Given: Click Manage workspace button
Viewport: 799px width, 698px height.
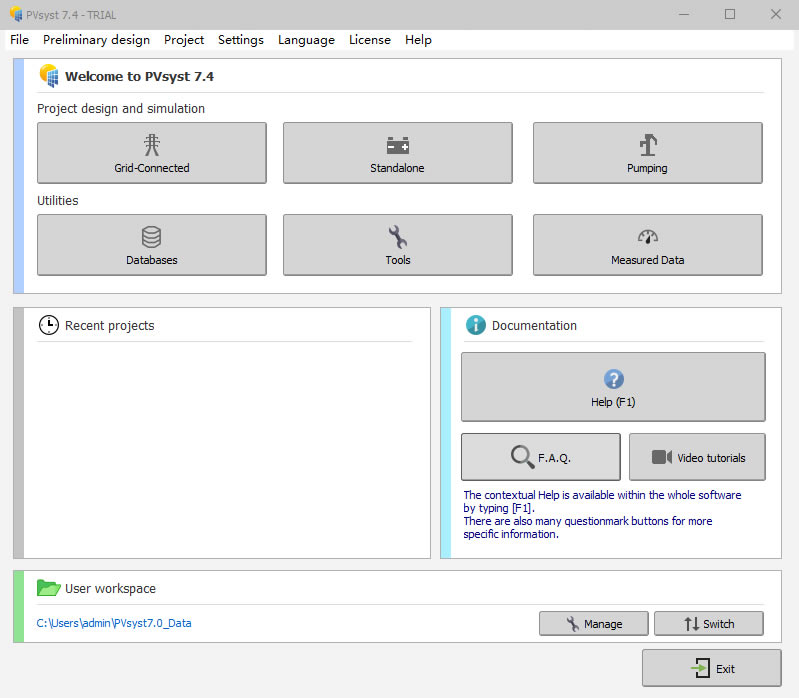Looking at the screenshot, I should point(593,623).
